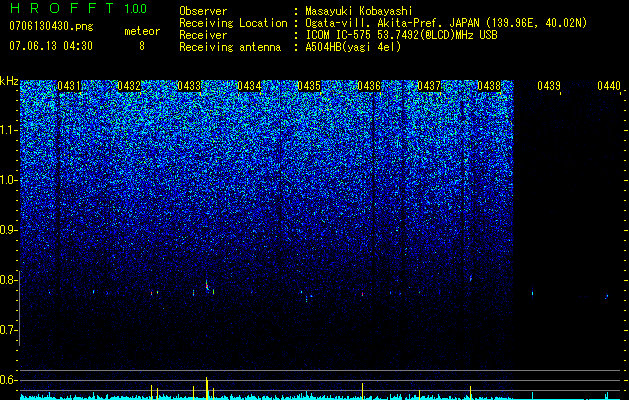Select the file name 0706130430.png

51,26
